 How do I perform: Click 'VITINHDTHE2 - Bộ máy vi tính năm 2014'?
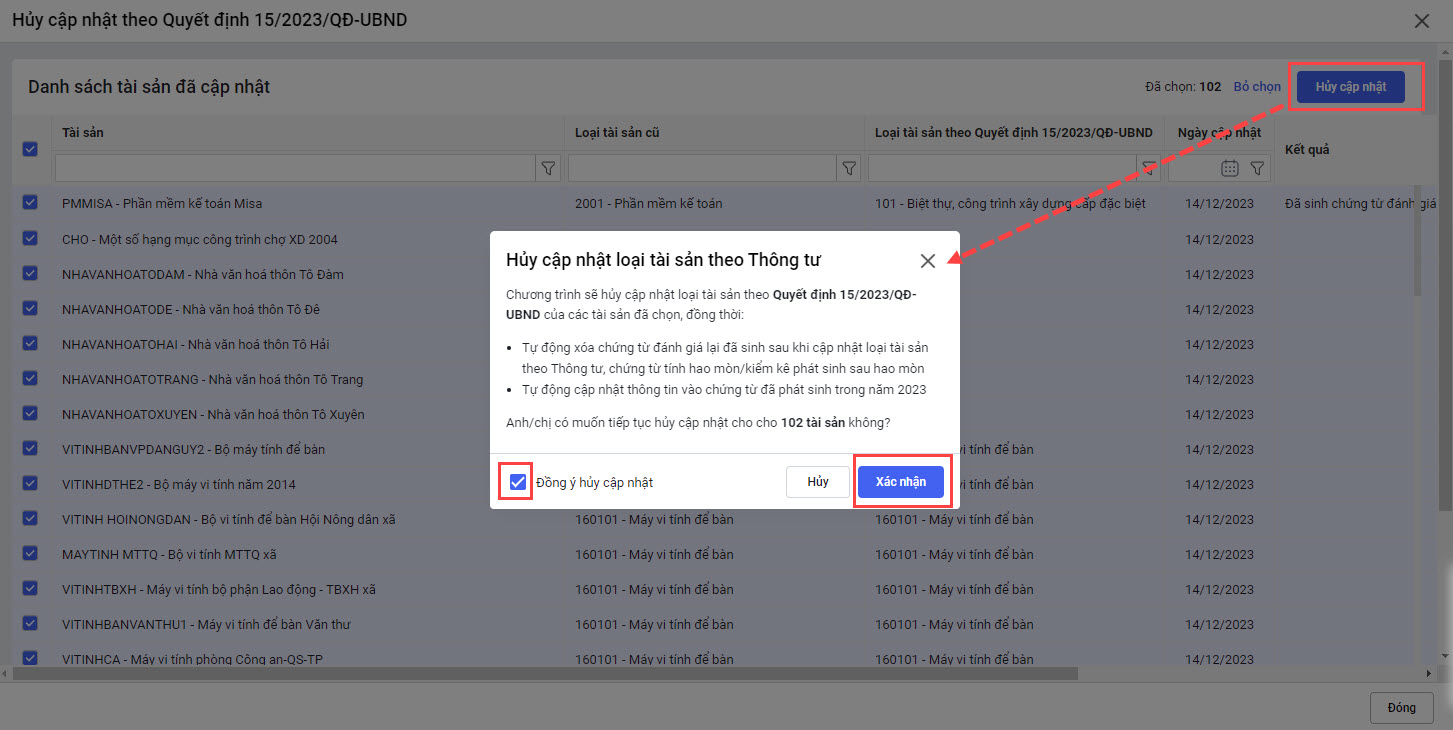point(179,484)
